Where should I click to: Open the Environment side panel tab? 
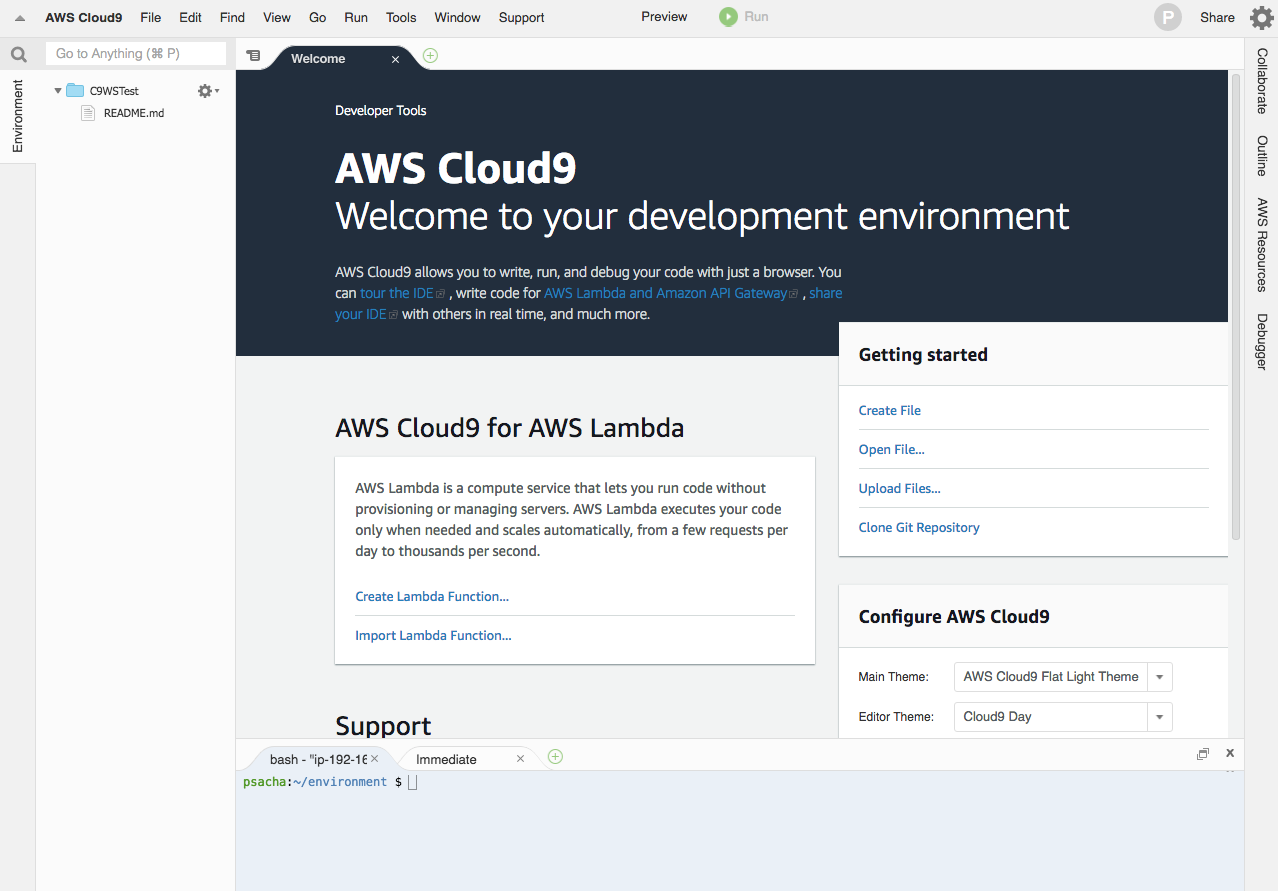point(18,117)
